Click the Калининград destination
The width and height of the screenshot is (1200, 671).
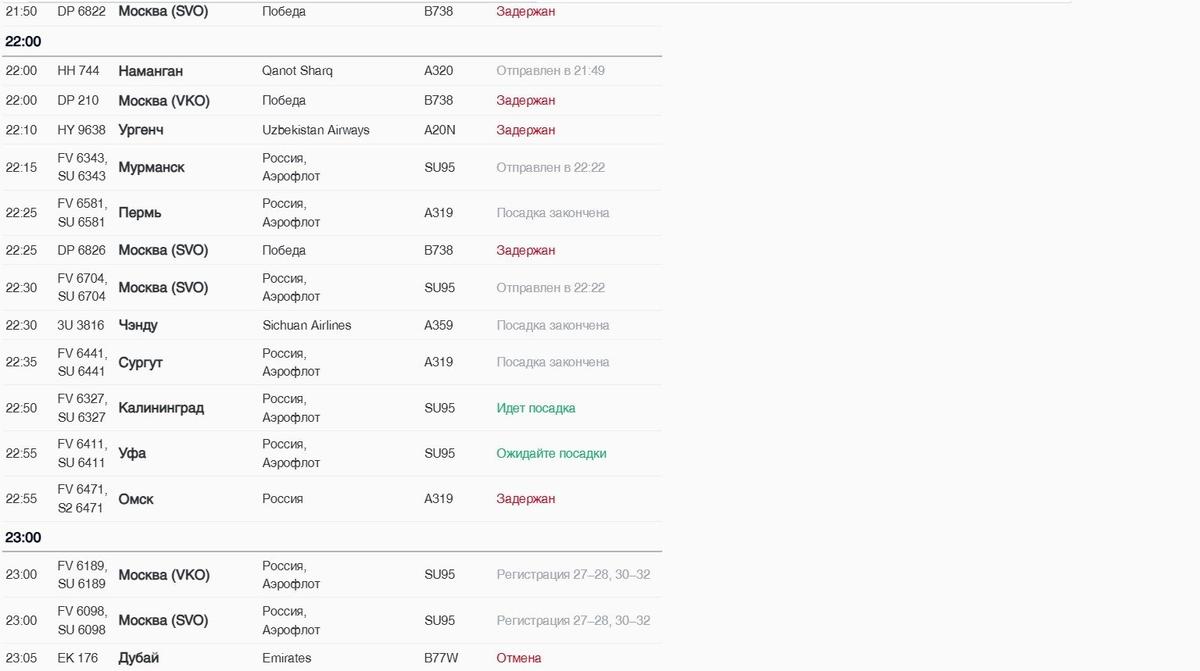[x=161, y=408]
